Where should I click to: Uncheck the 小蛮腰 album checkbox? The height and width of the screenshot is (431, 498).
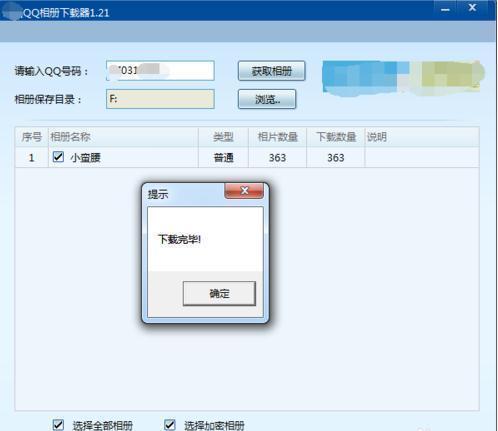58,157
